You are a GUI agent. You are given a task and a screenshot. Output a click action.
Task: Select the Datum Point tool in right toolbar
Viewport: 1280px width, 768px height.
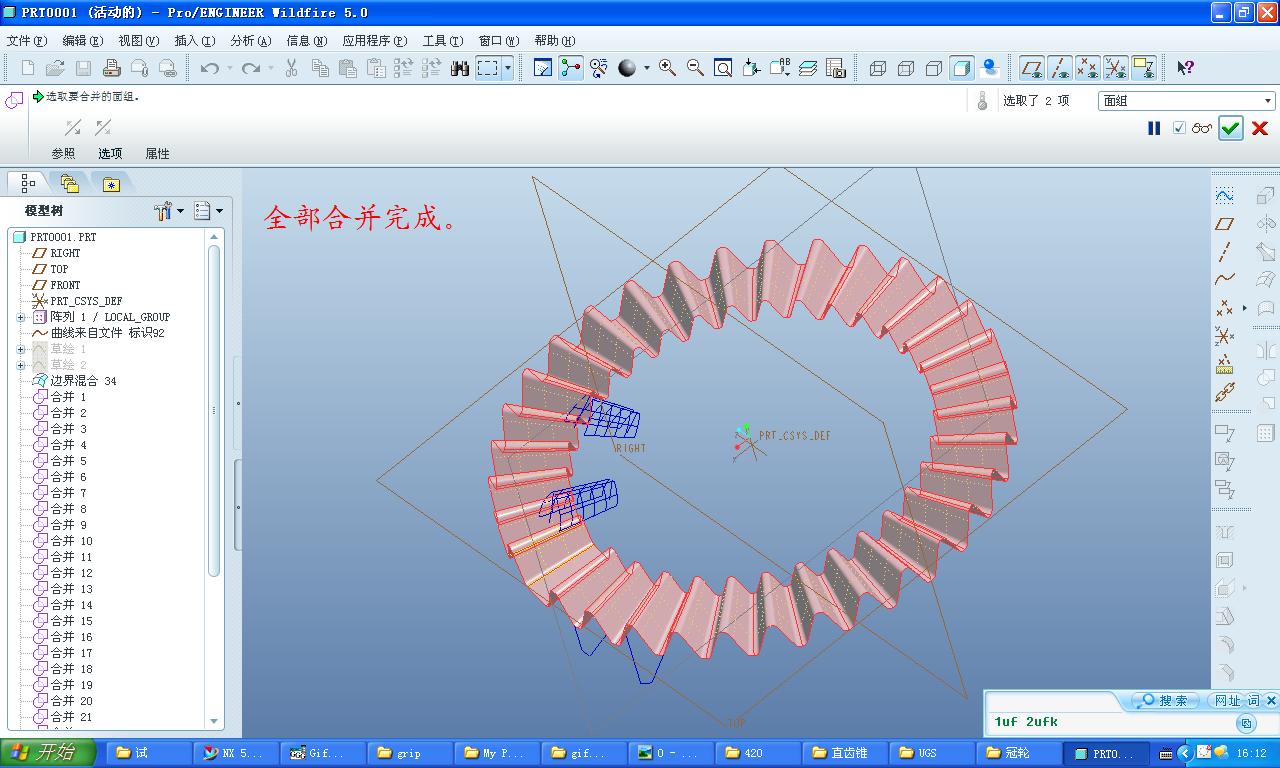click(x=1224, y=308)
